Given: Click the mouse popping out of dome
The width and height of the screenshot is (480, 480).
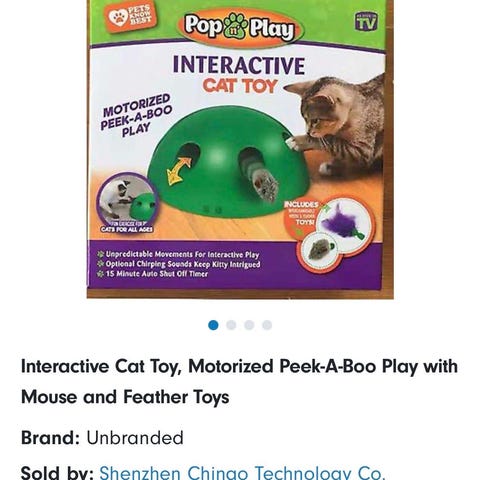Looking at the screenshot, I should click(x=264, y=185).
